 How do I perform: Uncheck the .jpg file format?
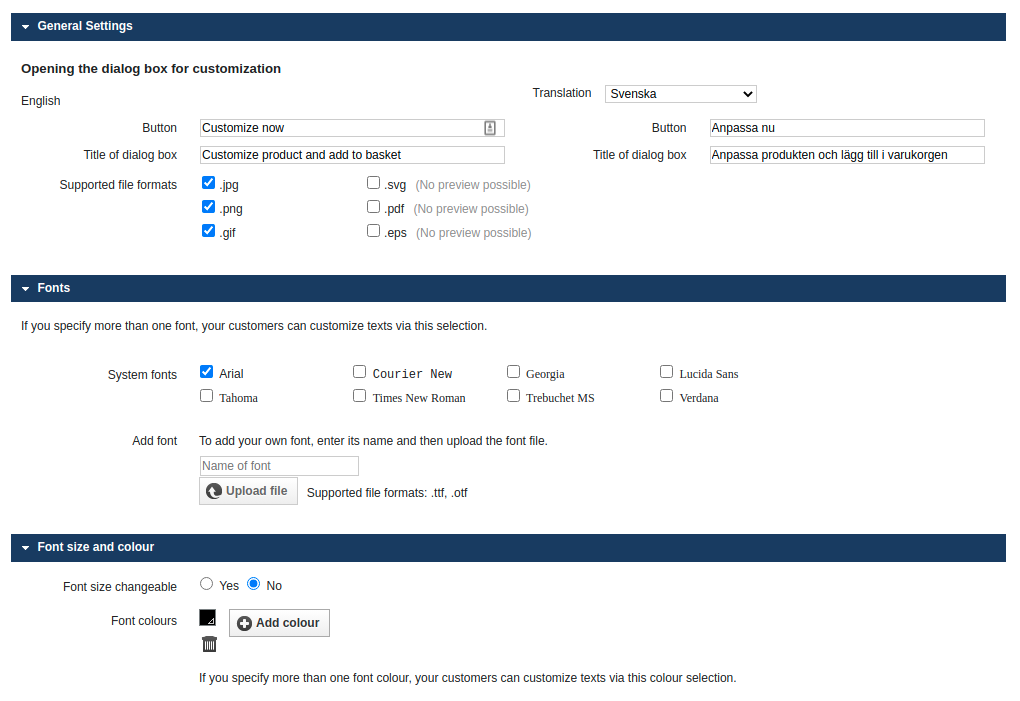208,183
